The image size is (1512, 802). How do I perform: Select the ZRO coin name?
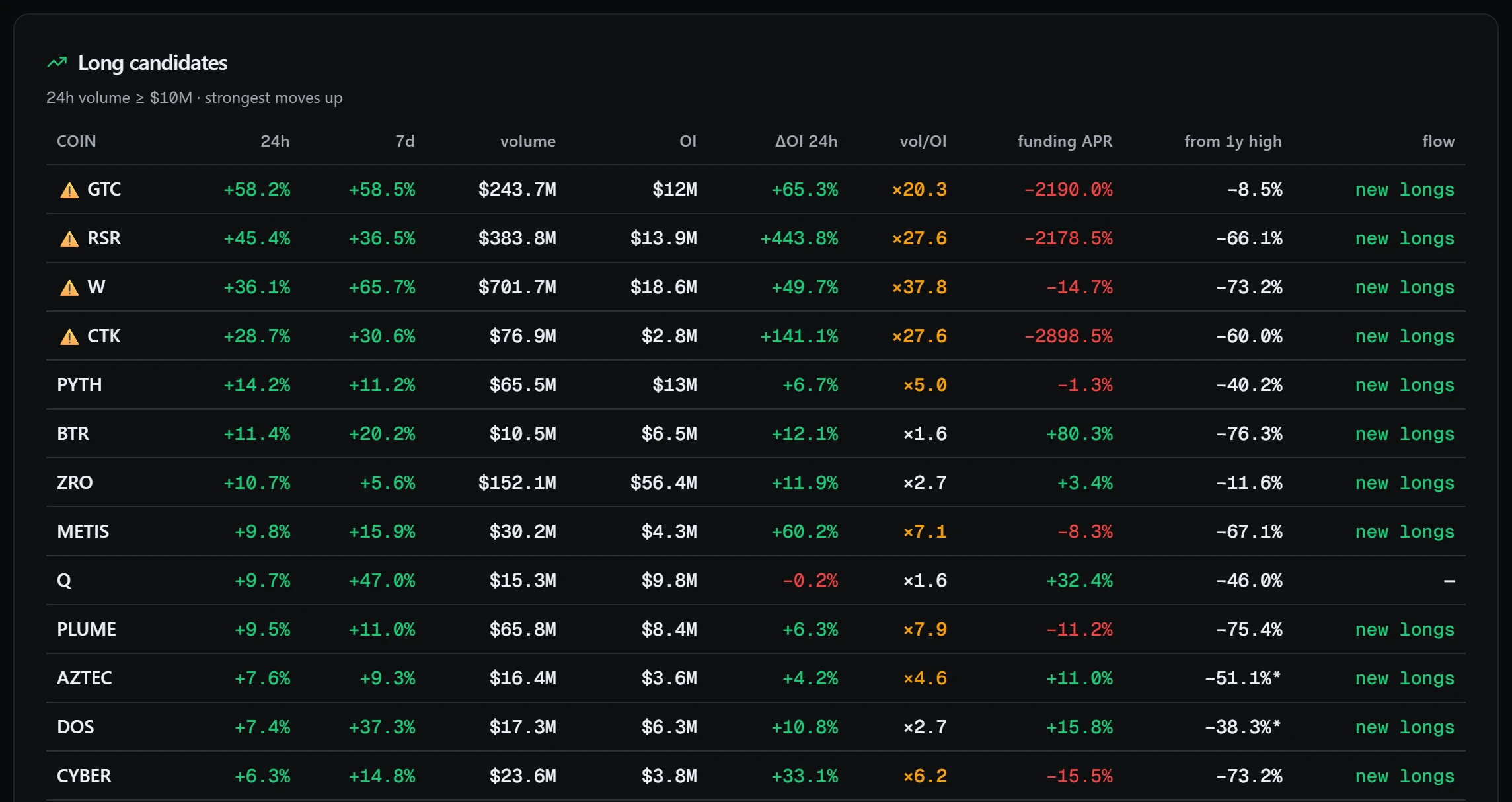(75, 483)
